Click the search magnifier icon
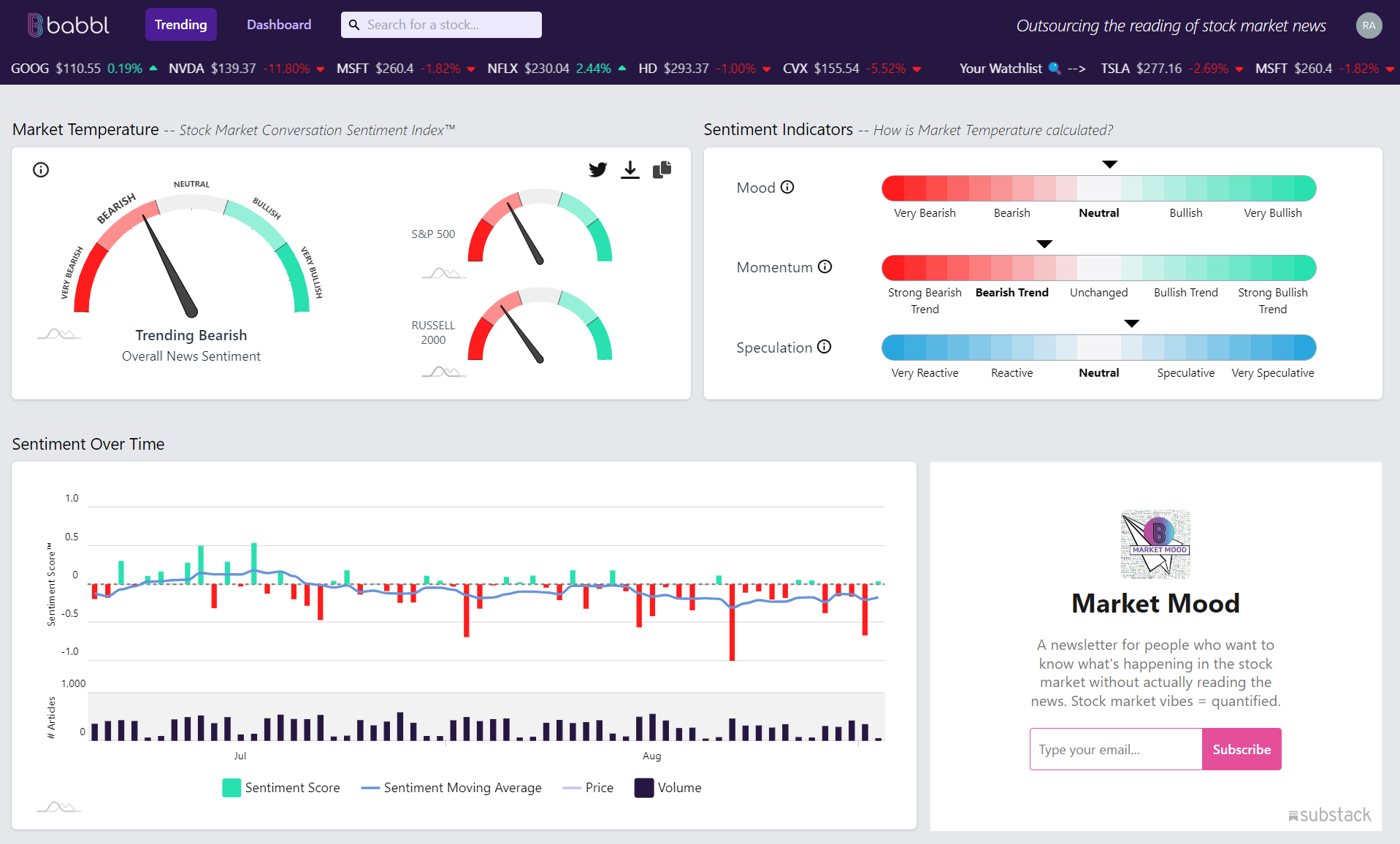1400x844 pixels. point(354,25)
